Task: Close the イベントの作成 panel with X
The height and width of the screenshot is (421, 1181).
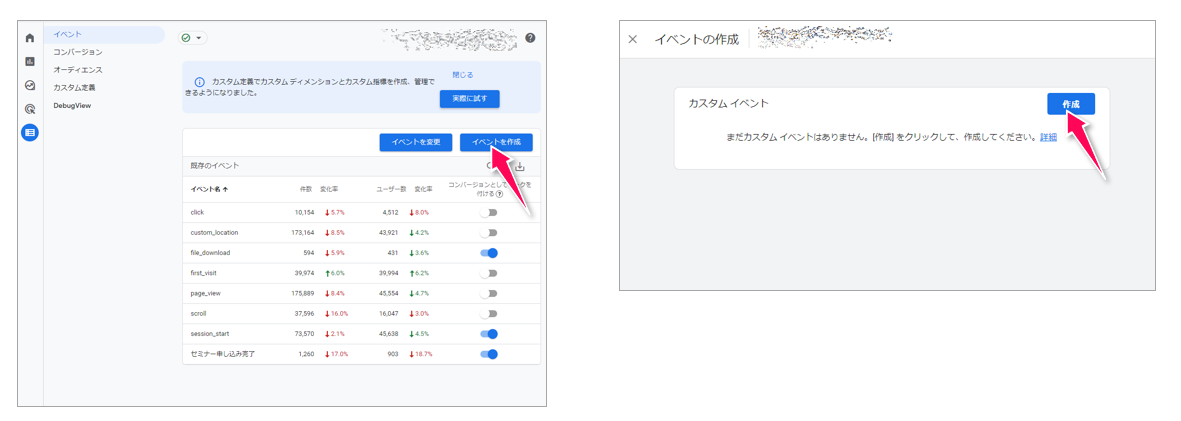Action: 632,40
